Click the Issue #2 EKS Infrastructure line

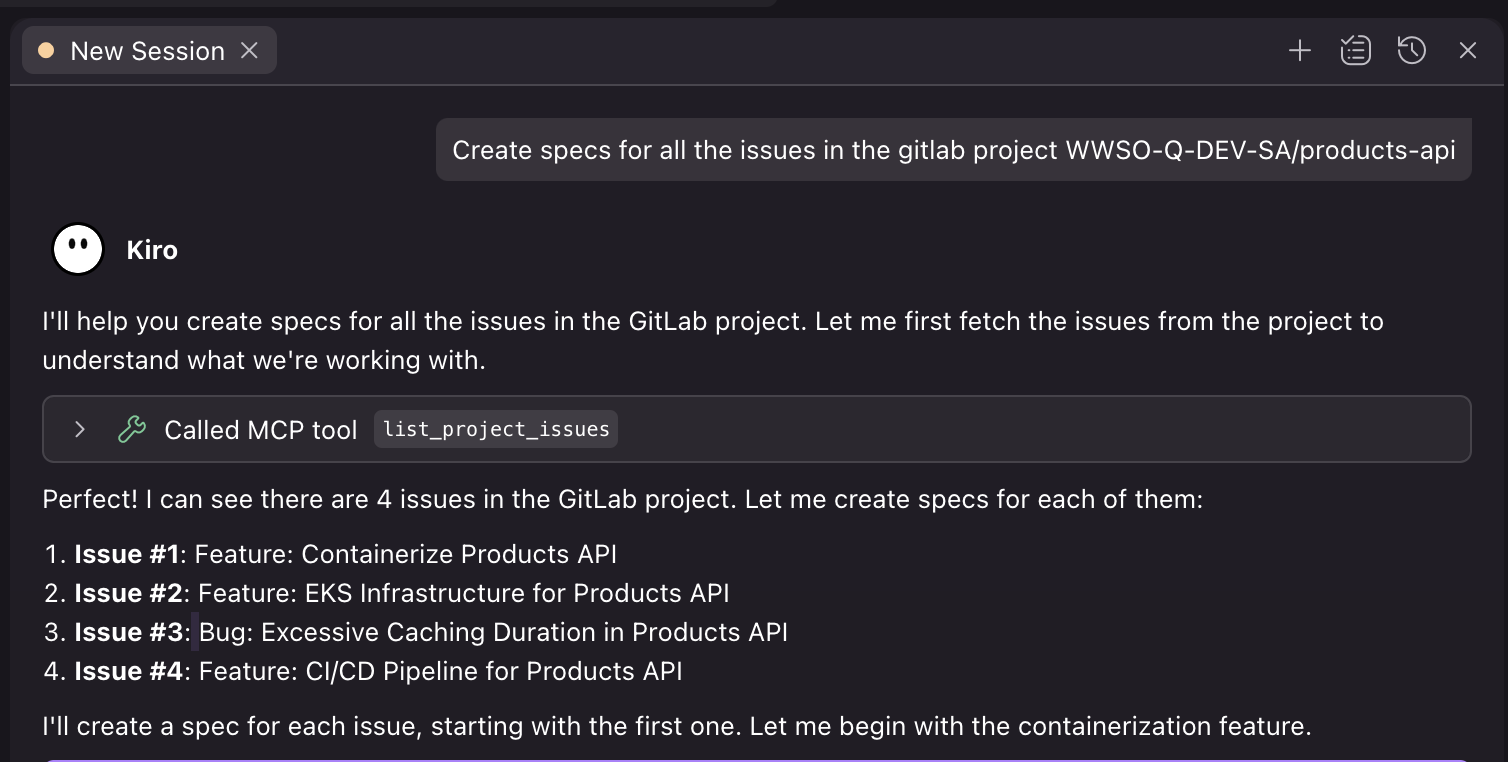pos(400,592)
